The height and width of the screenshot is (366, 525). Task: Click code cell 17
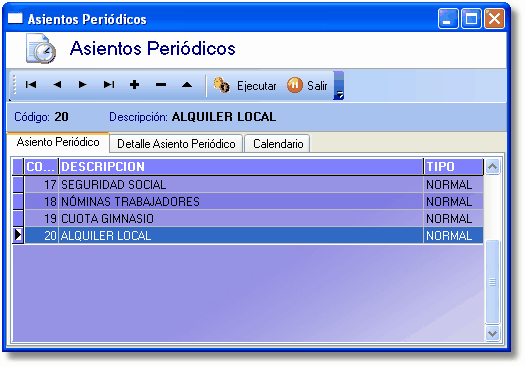point(42,185)
